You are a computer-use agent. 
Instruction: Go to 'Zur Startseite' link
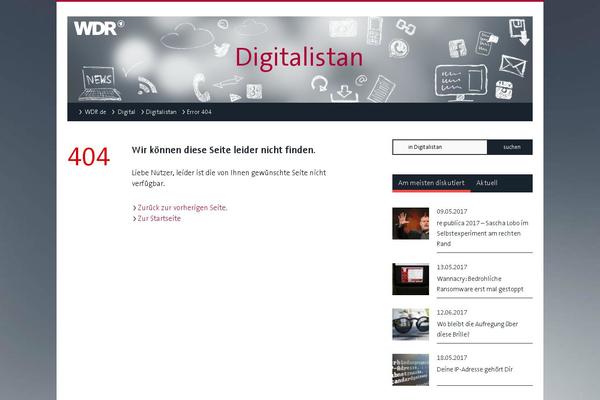click(x=159, y=218)
